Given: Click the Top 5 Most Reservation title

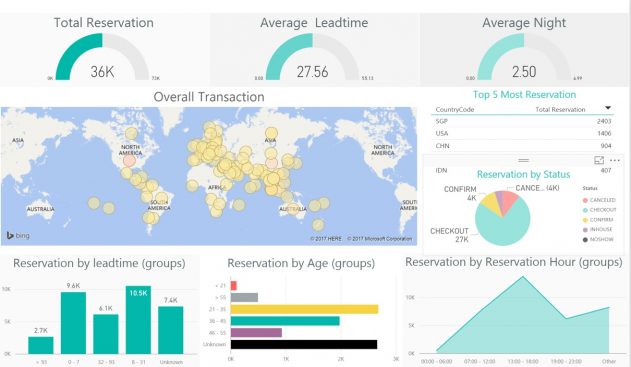Looking at the screenshot, I should [x=524, y=95].
